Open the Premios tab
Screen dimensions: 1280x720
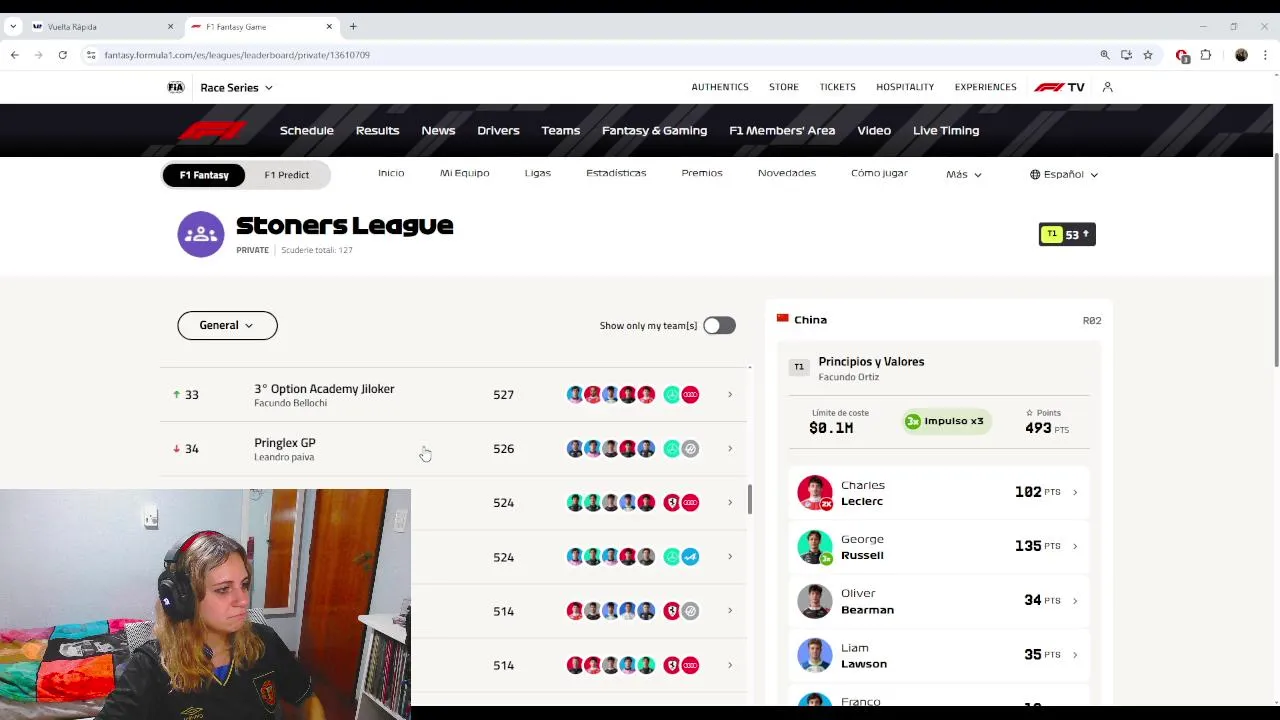[702, 173]
